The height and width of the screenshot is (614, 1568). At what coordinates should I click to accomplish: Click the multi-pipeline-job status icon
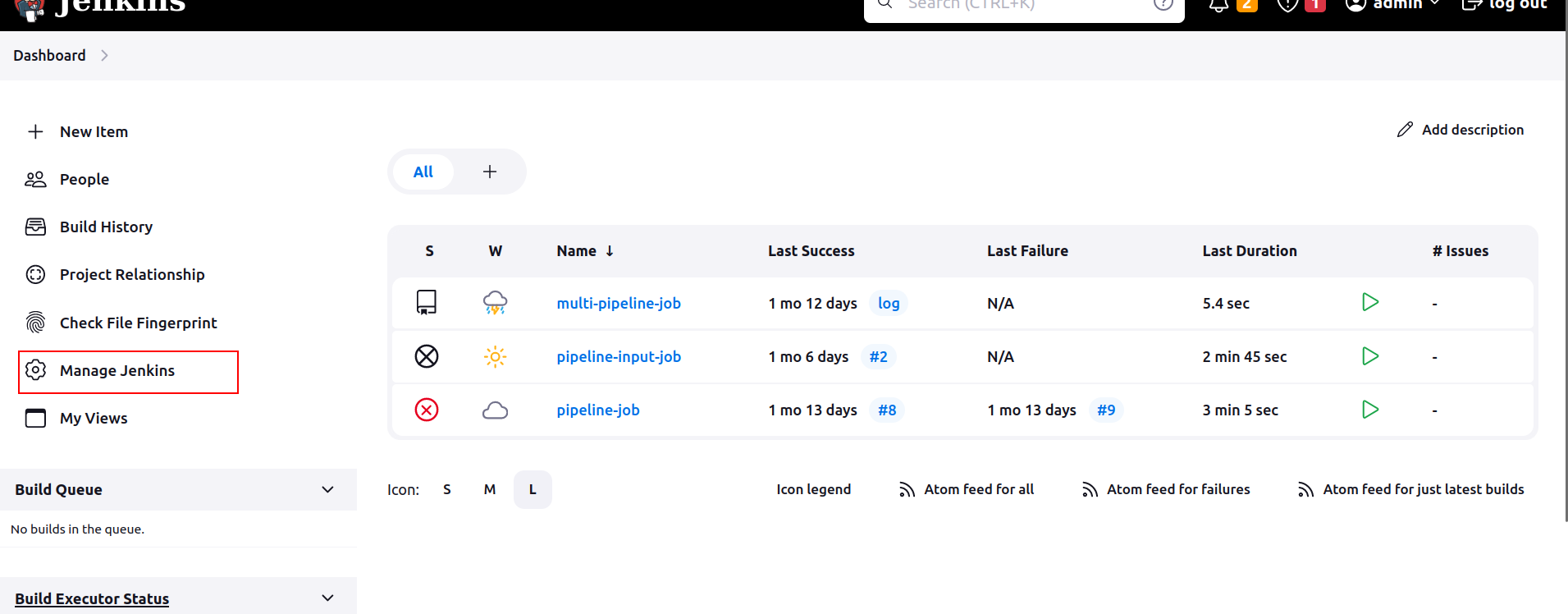coord(427,303)
